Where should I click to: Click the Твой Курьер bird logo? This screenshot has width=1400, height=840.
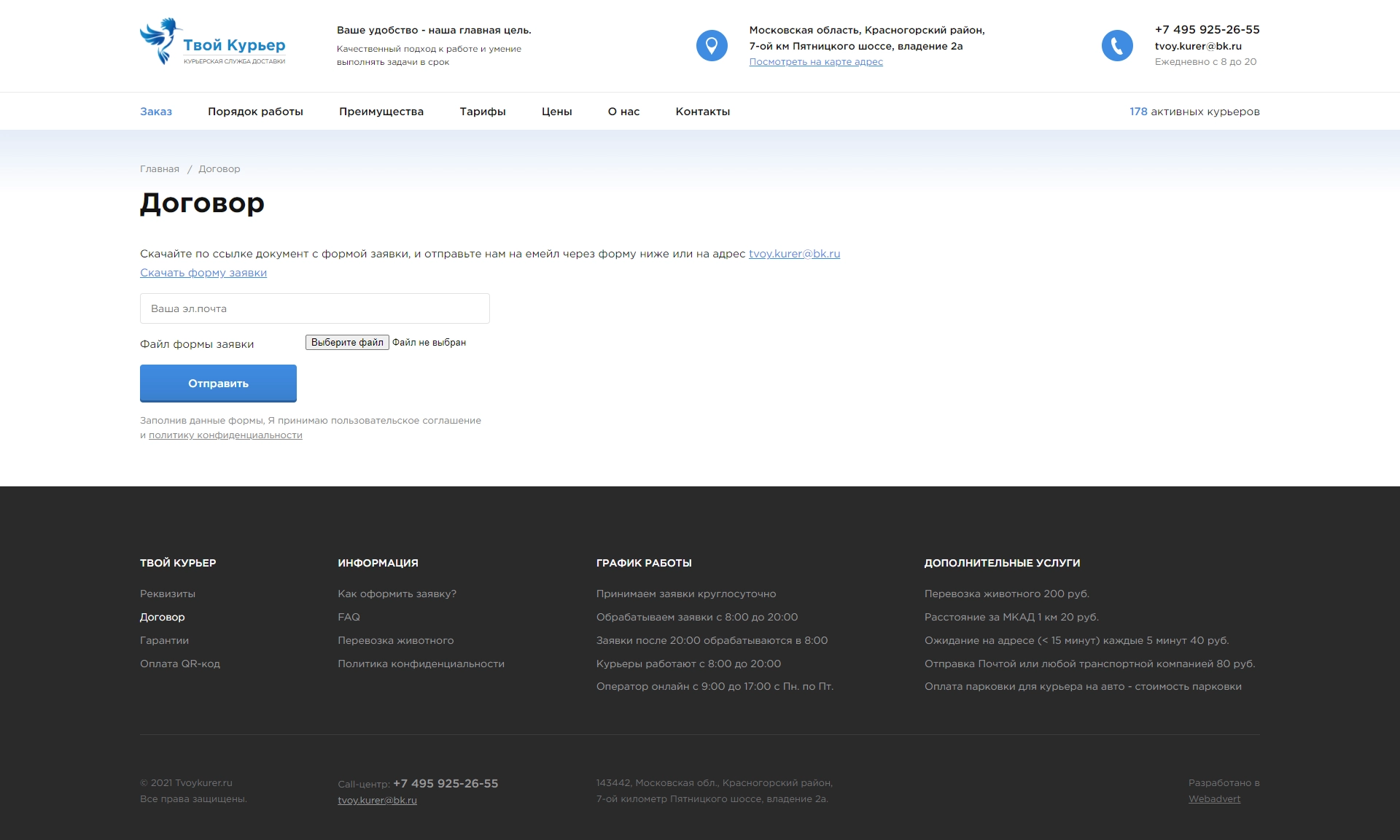click(x=212, y=42)
